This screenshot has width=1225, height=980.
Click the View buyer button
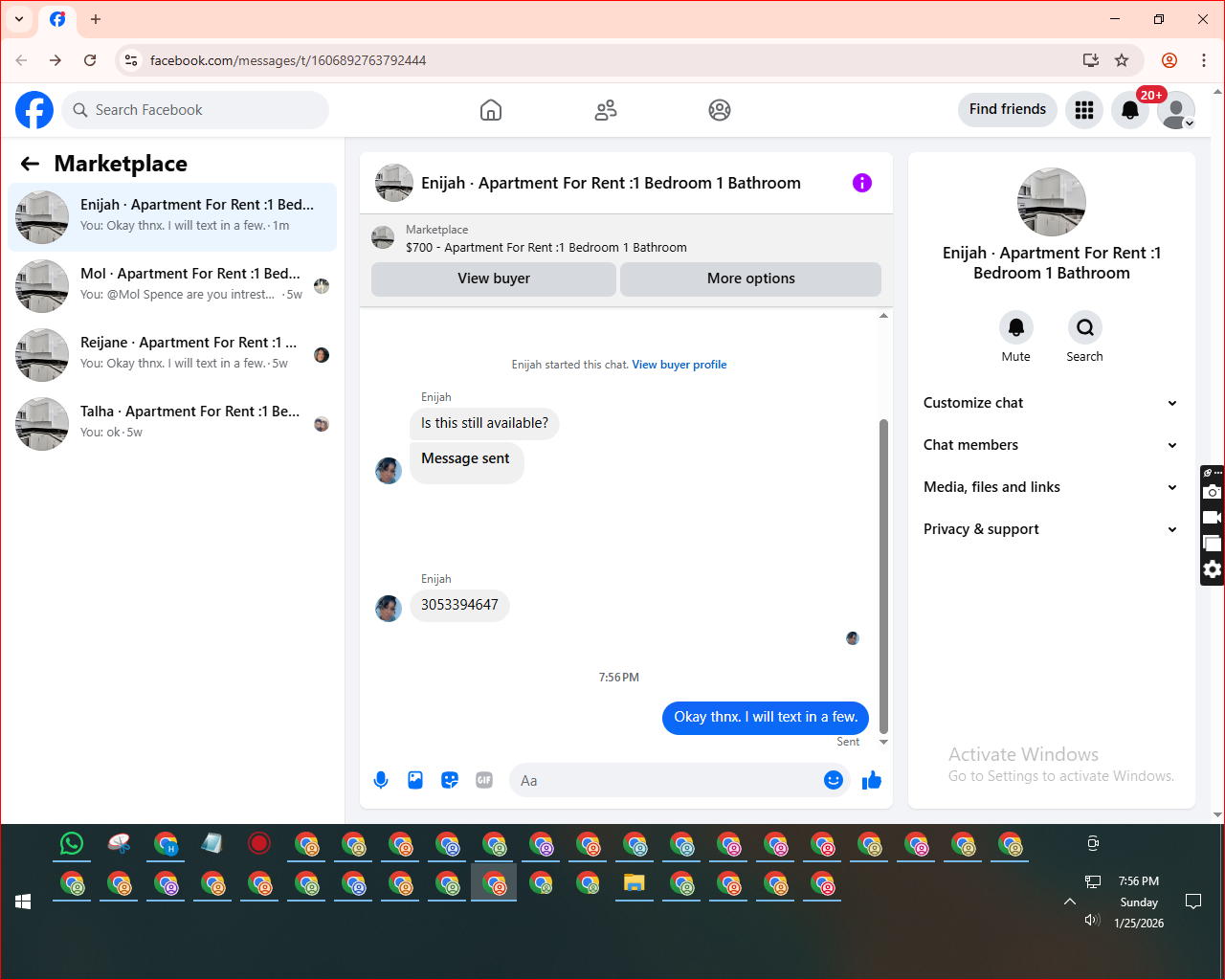[x=494, y=278]
